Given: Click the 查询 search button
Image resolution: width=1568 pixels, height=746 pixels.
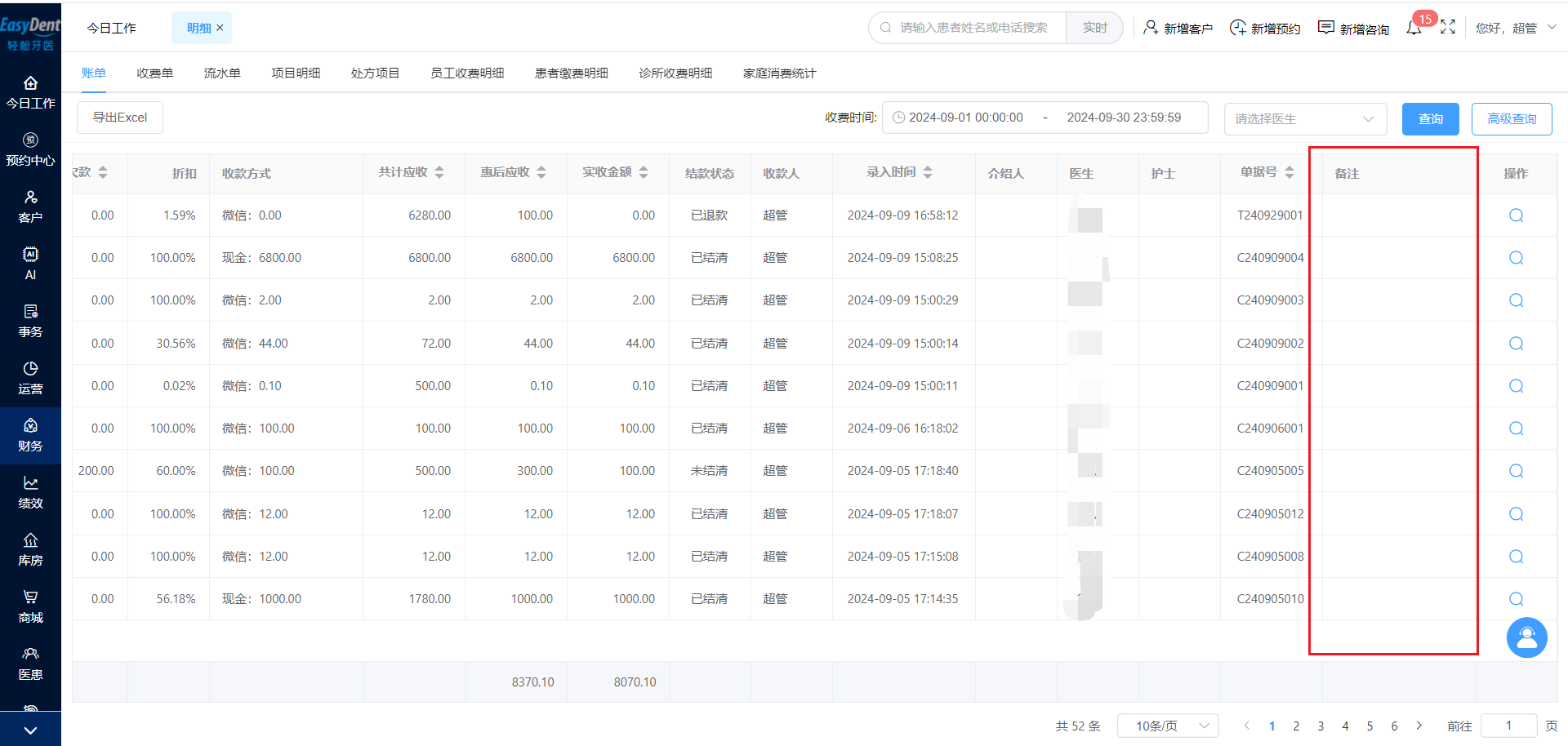Looking at the screenshot, I should click(1430, 119).
